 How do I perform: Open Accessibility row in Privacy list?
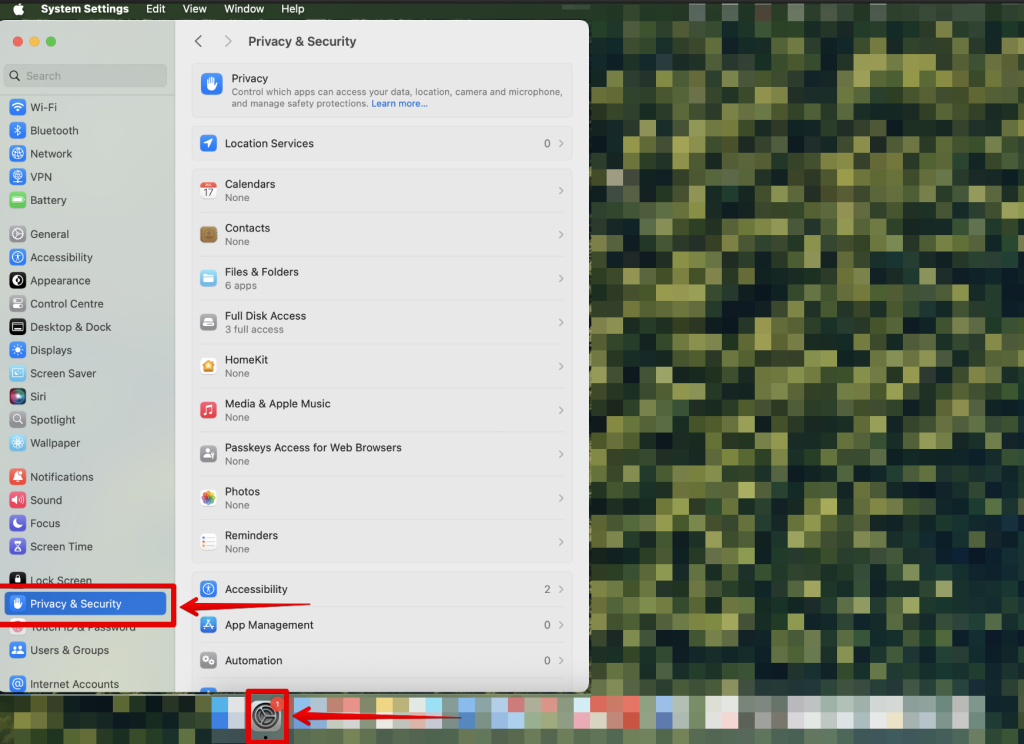382,589
